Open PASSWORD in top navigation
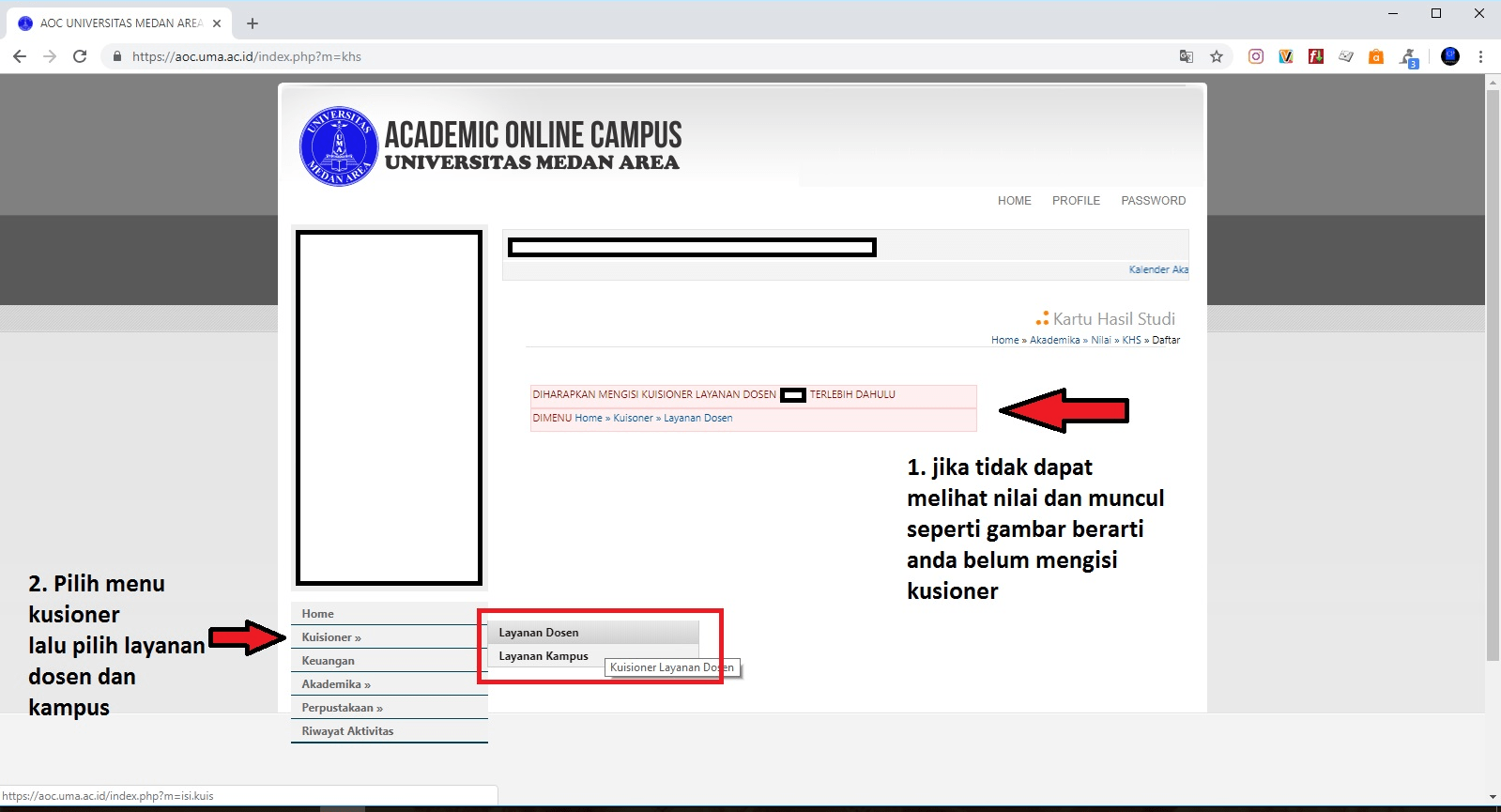1501x812 pixels. click(1153, 201)
